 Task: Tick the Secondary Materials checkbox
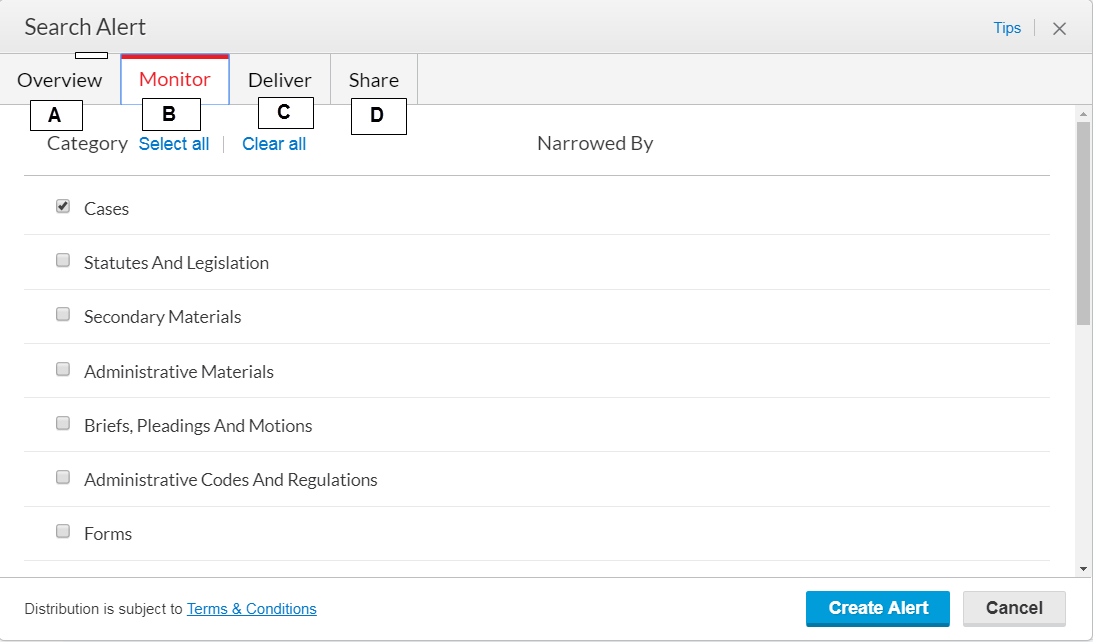coord(63,315)
